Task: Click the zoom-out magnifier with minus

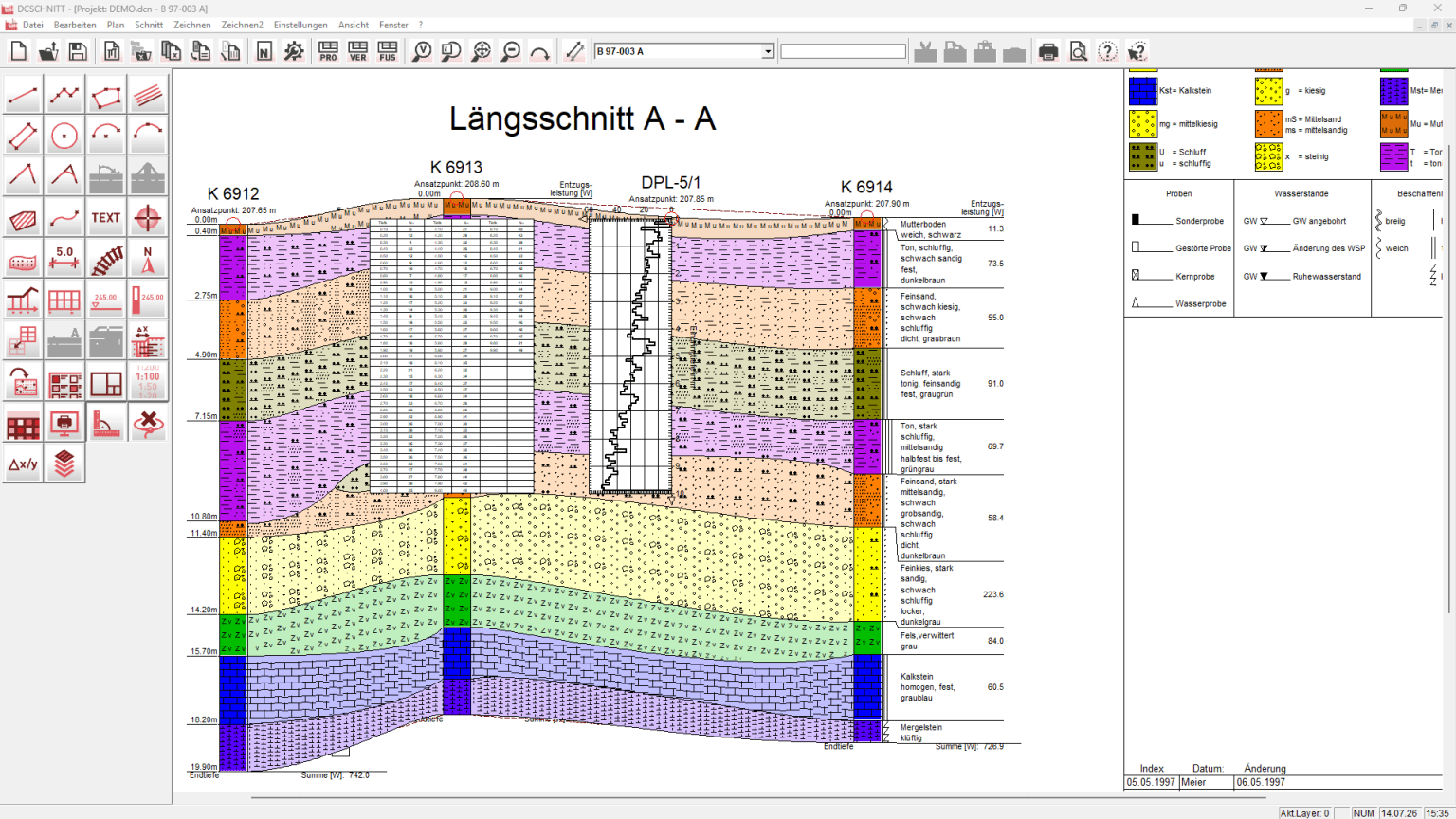Action: 511,51
